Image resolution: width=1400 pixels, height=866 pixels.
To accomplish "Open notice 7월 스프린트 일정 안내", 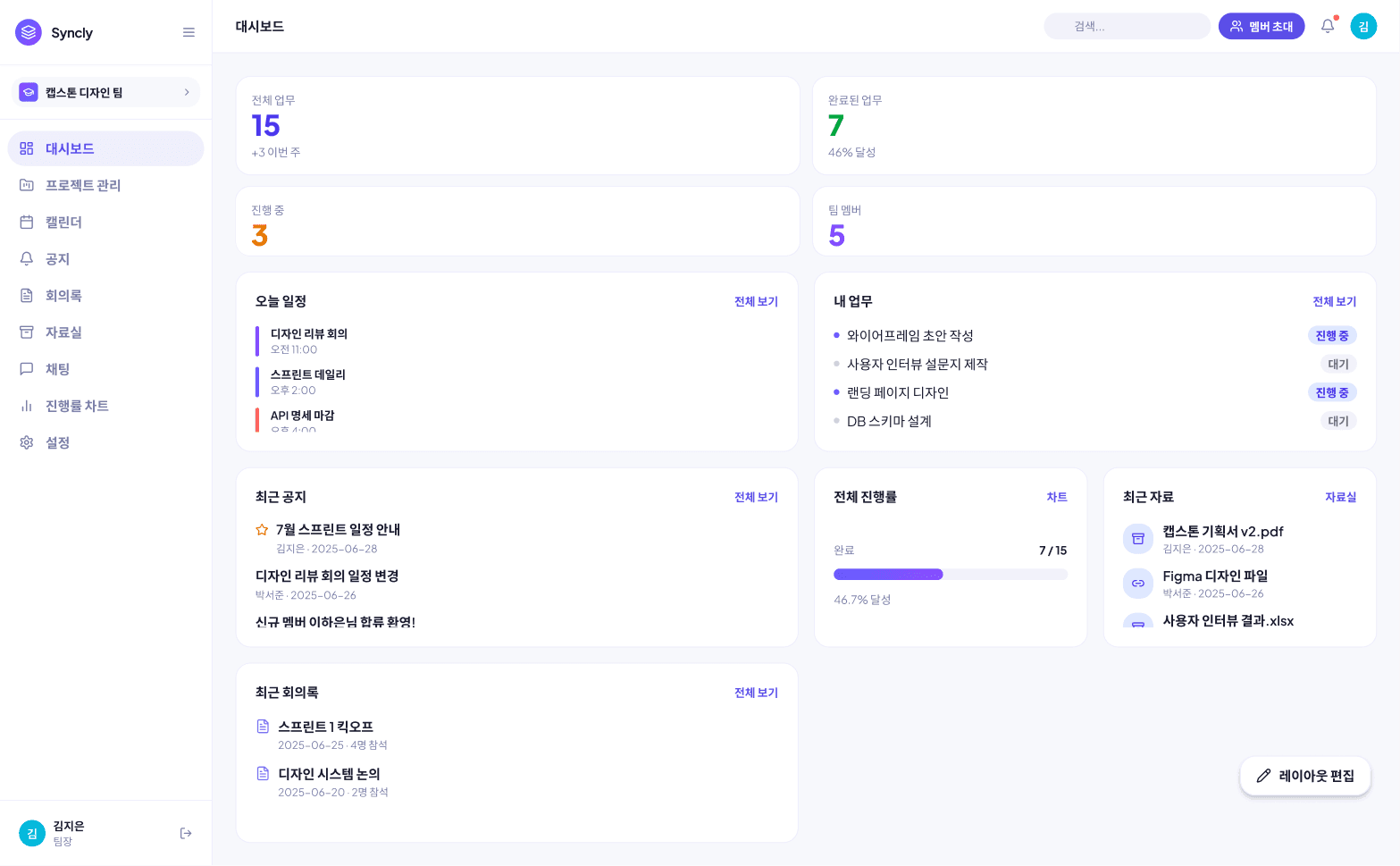I will tap(338, 530).
